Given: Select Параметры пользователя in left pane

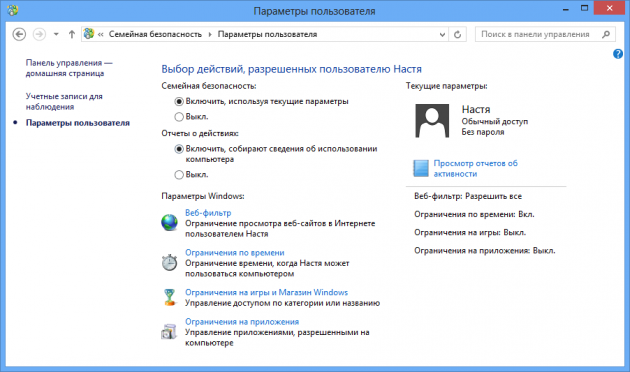Looking at the screenshot, I should [78, 123].
